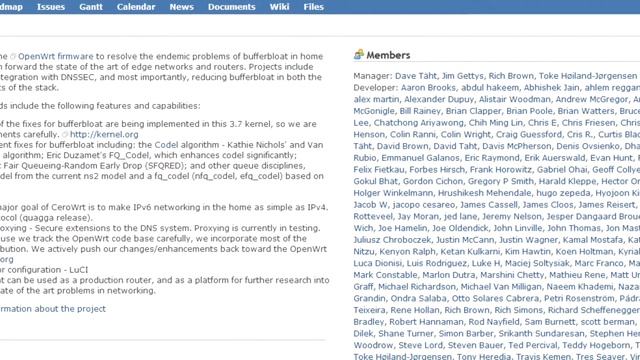Click external link icon before OpenWrt firmware
Screen dimensions: 640x360
coord(13,57)
